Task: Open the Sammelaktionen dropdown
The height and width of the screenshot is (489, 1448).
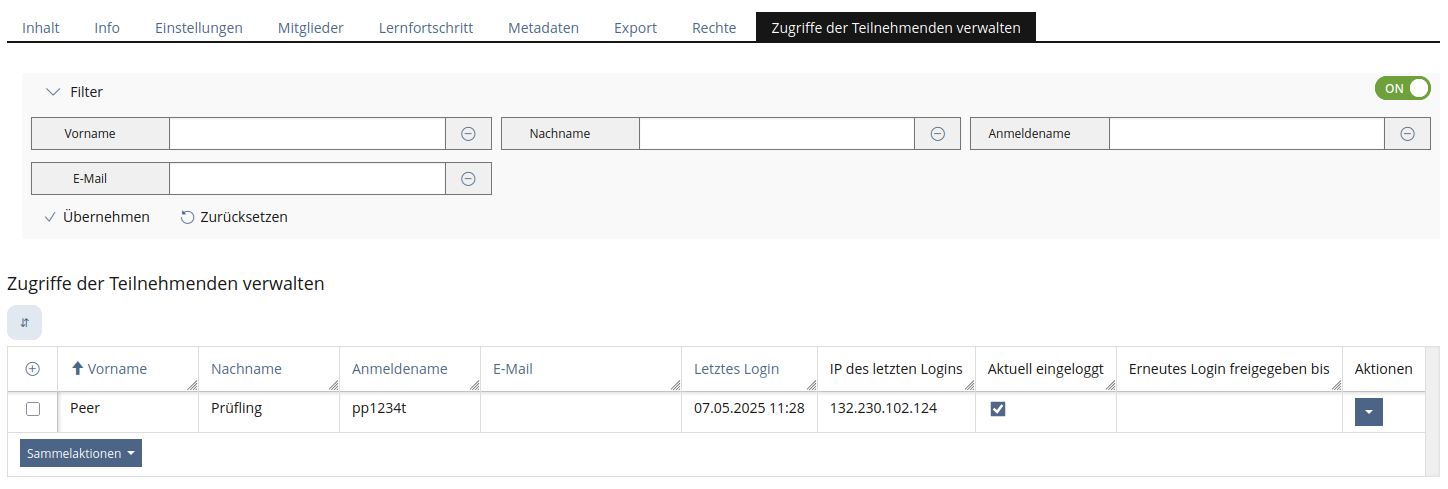Action: [x=81, y=453]
